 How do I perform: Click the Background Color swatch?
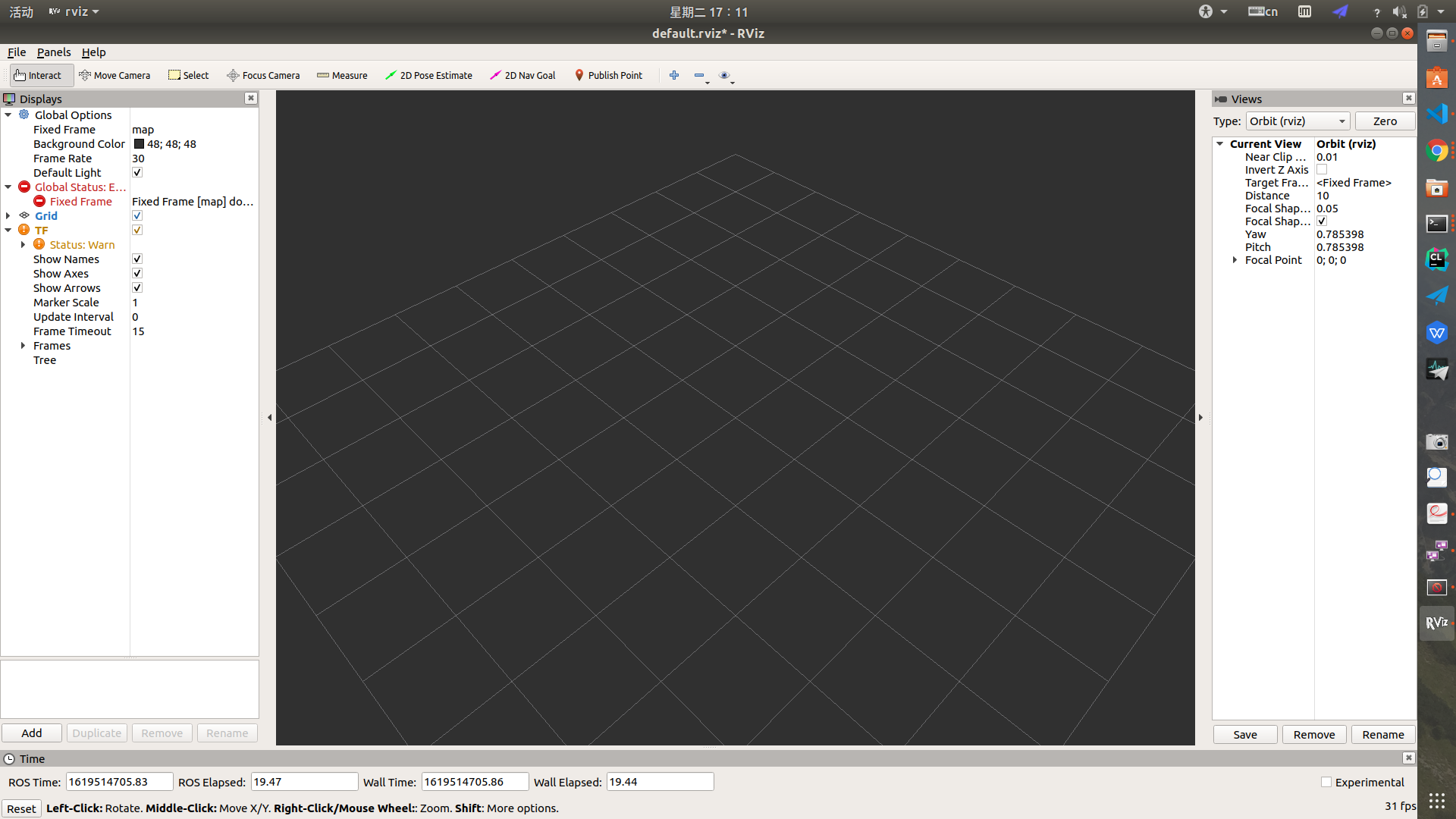[x=139, y=144]
